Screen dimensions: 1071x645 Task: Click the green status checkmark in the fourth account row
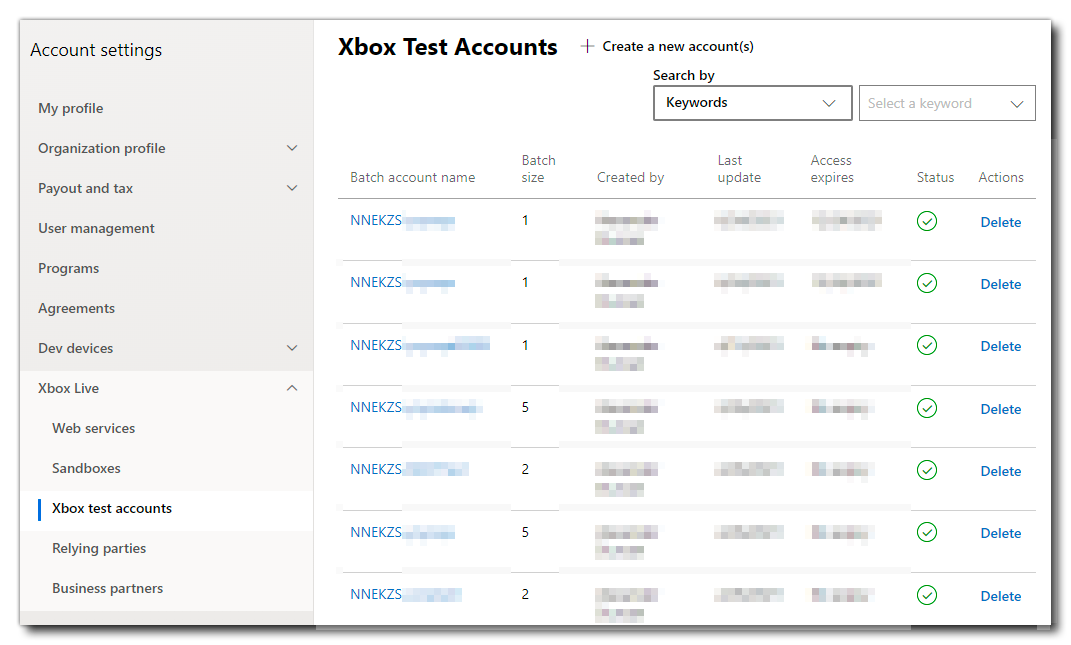[926, 409]
